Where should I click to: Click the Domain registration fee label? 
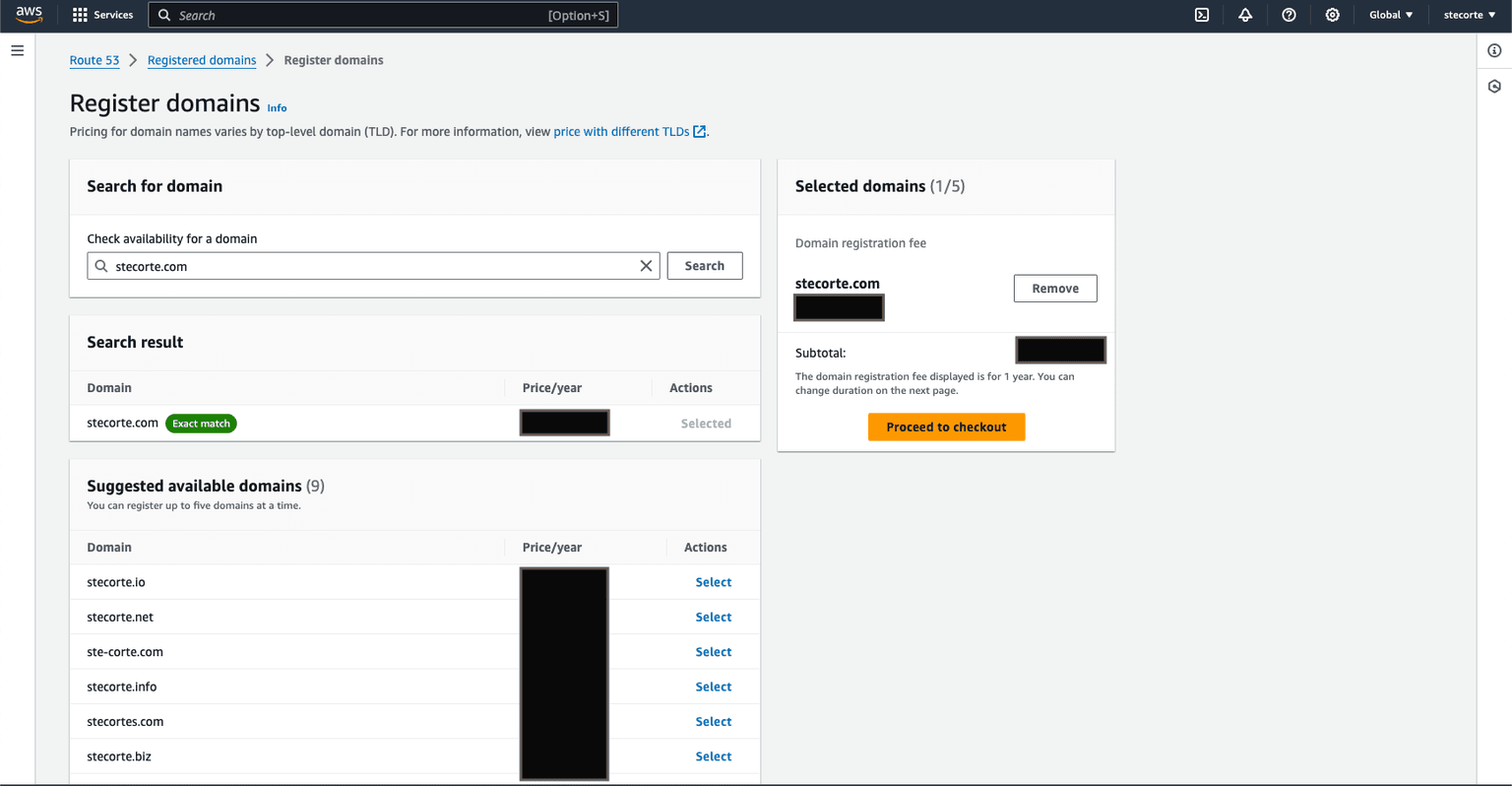(860, 243)
